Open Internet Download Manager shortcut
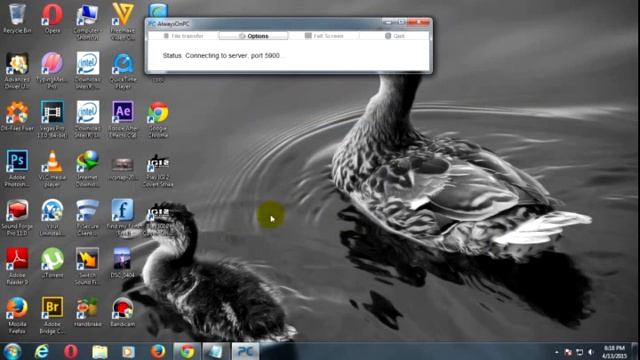Screen dimensions: 640x360 coord(87,169)
